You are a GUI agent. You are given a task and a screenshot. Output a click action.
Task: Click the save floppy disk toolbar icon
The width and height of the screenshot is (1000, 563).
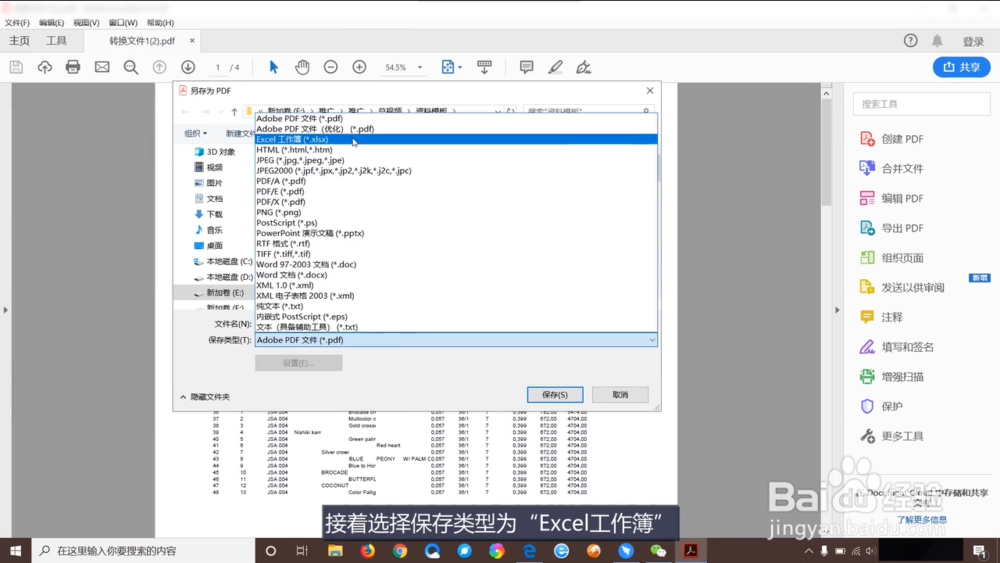pyautogui.click(x=16, y=67)
